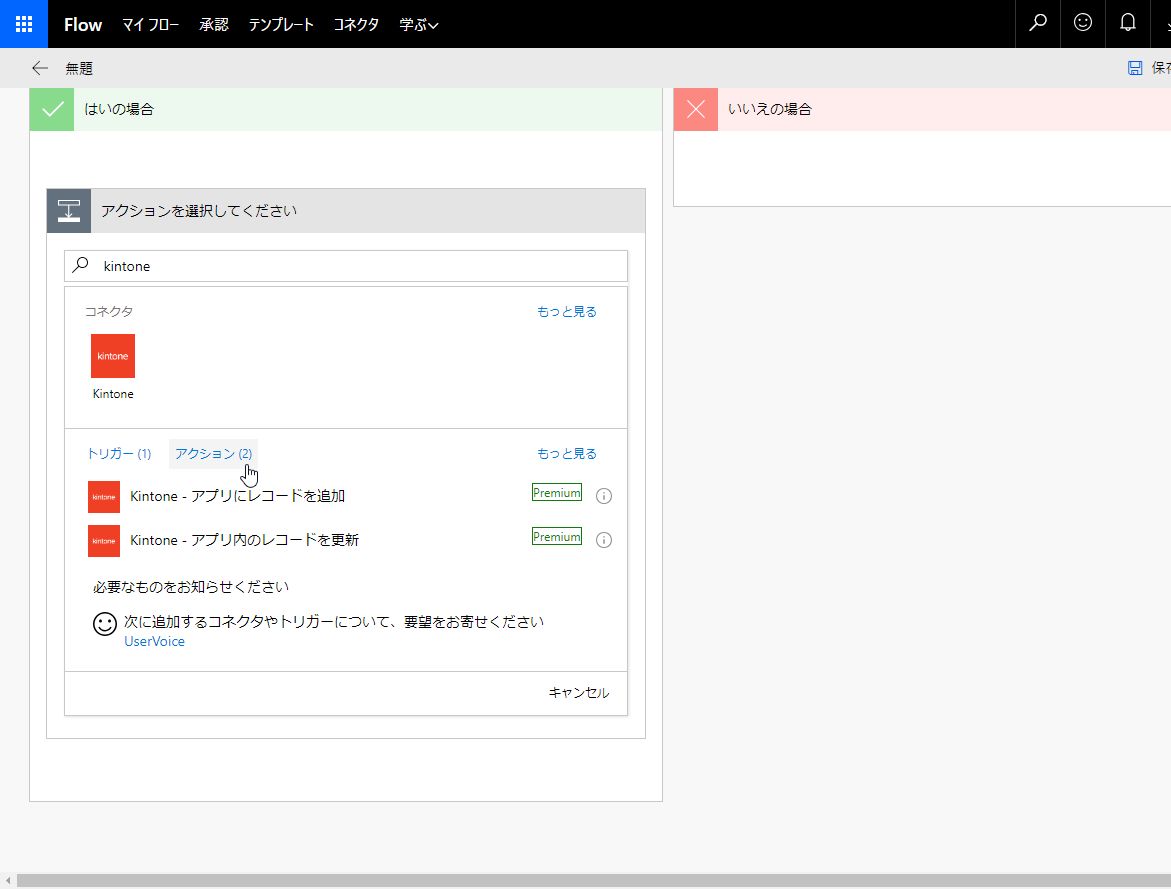The height and width of the screenshot is (889, 1171).
Task: Click the action chooser header icon
Action: pos(69,211)
